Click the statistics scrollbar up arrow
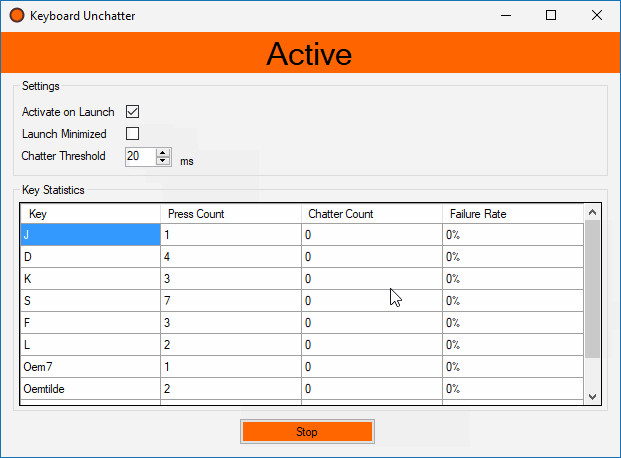This screenshot has height=458, width=621. click(x=592, y=212)
